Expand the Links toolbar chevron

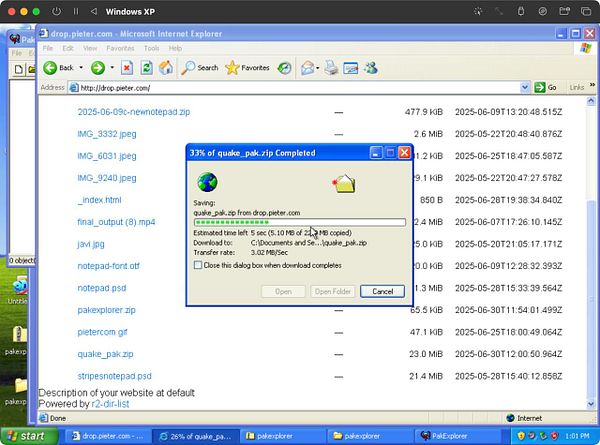pos(592,85)
